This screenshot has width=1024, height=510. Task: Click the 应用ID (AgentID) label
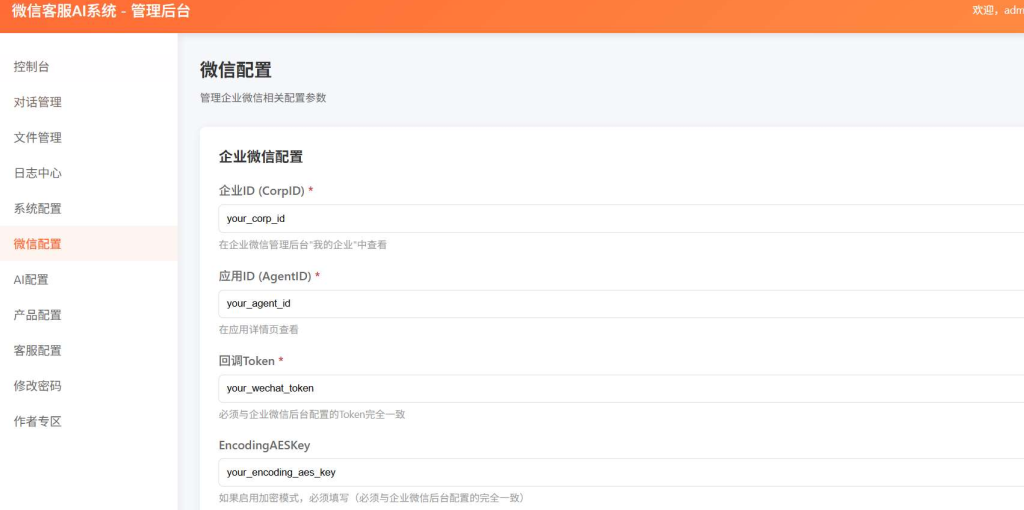(269, 276)
